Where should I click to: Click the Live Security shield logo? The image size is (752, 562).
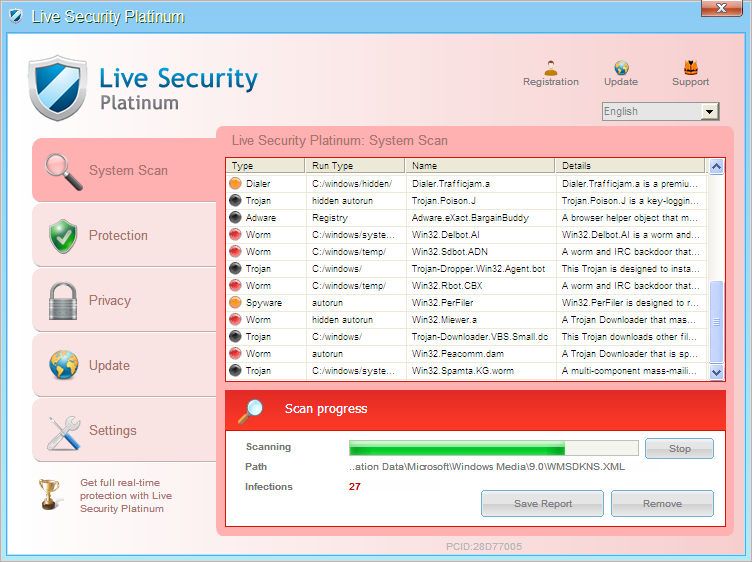click(58, 88)
